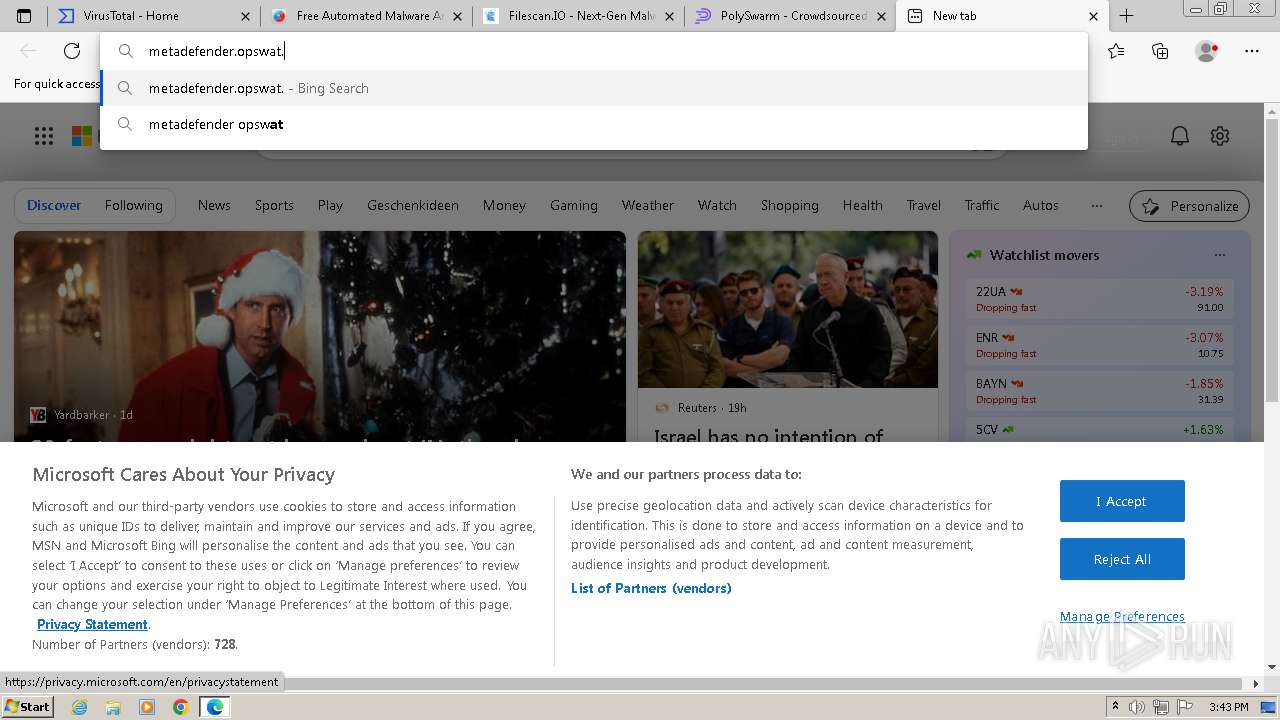This screenshot has width=1280, height=720.
Task: Open the Geschenkideen category
Action: pos(413,205)
